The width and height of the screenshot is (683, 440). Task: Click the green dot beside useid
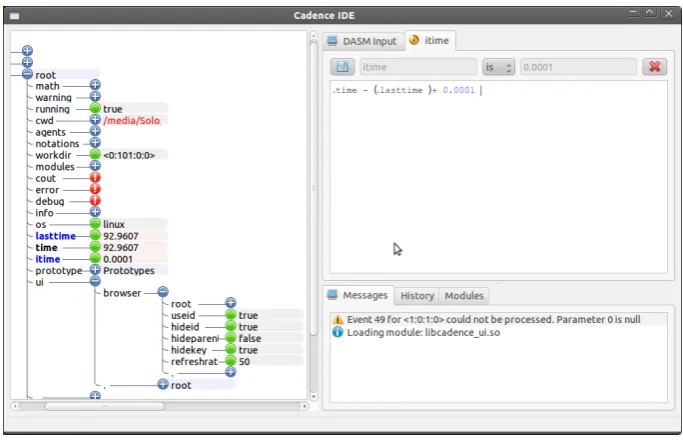[x=230, y=315]
